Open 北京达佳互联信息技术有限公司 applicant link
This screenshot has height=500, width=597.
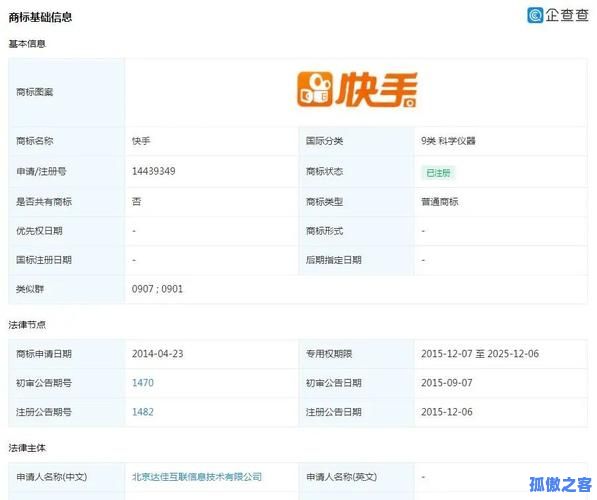[x=197, y=477]
